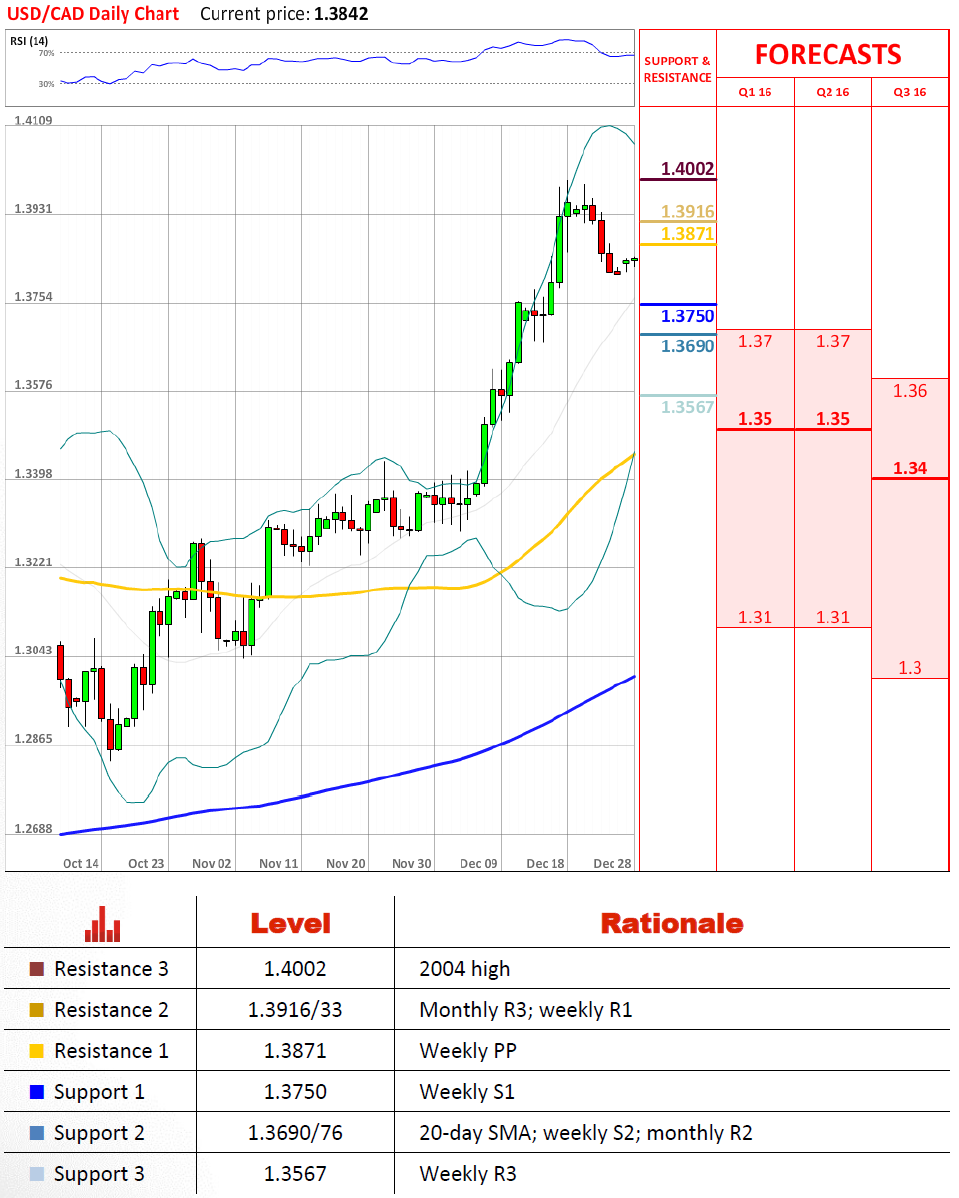Click the Support 1 row label

pos(99,1093)
